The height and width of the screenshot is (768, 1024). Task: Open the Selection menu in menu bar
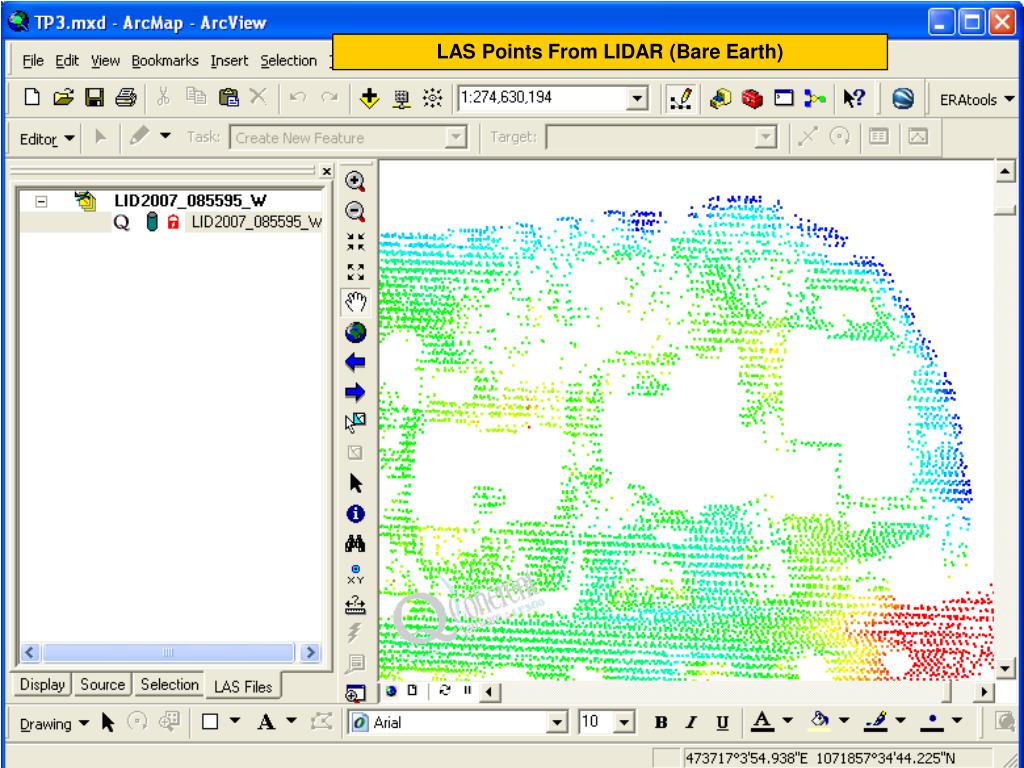click(289, 61)
